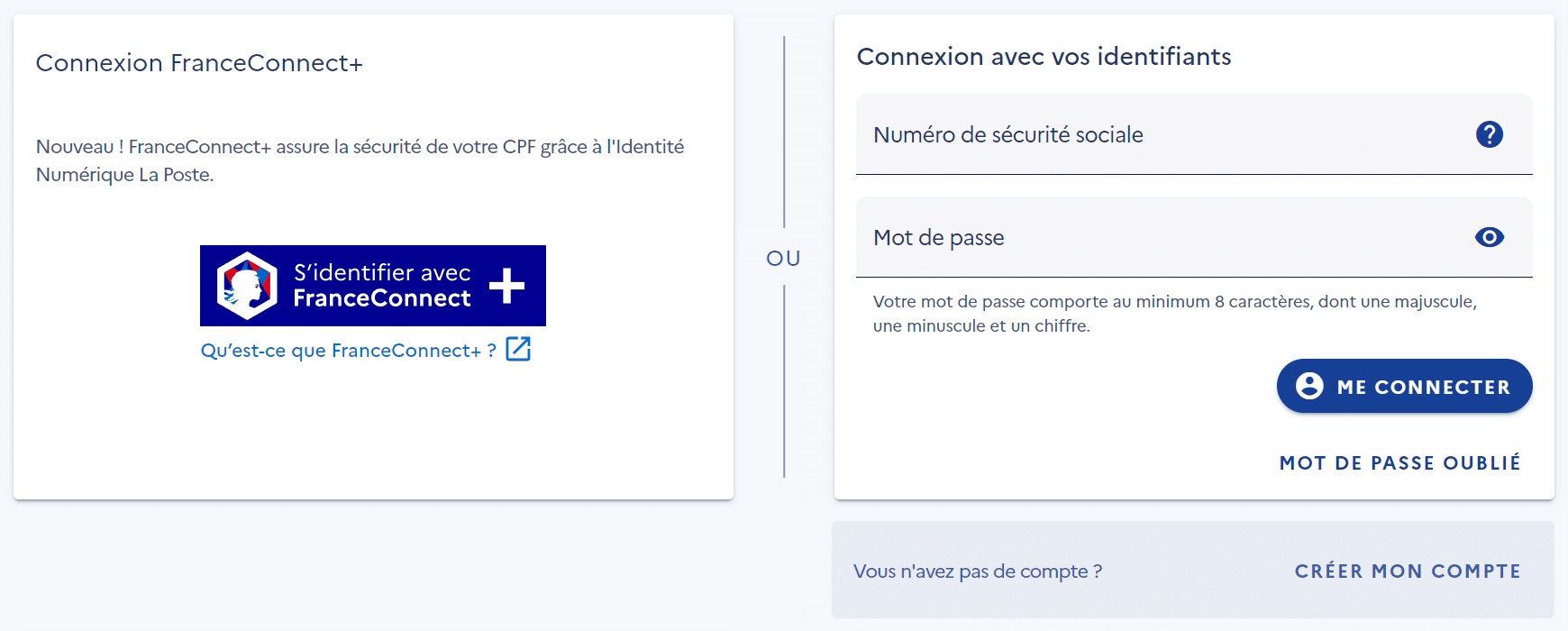Image resolution: width=1568 pixels, height=631 pixels.
Task: Click the password requirements hint text
Action: pyautogui.click(x=1174, y=314)
